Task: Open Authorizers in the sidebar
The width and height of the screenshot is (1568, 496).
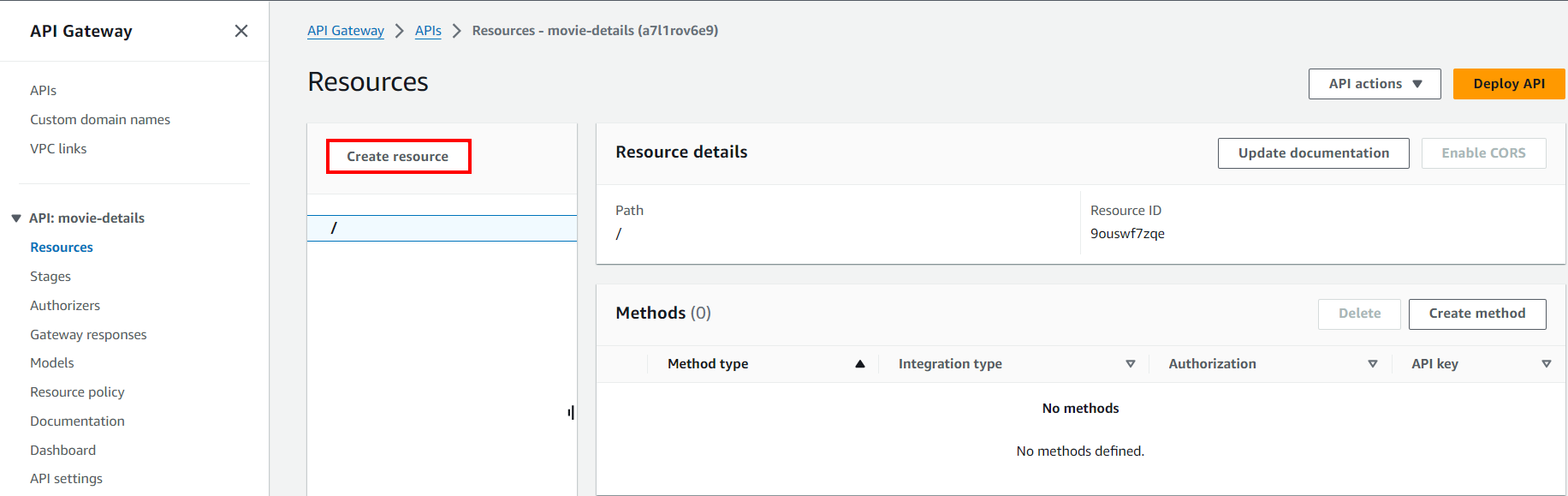Action: tap(65, 306)
